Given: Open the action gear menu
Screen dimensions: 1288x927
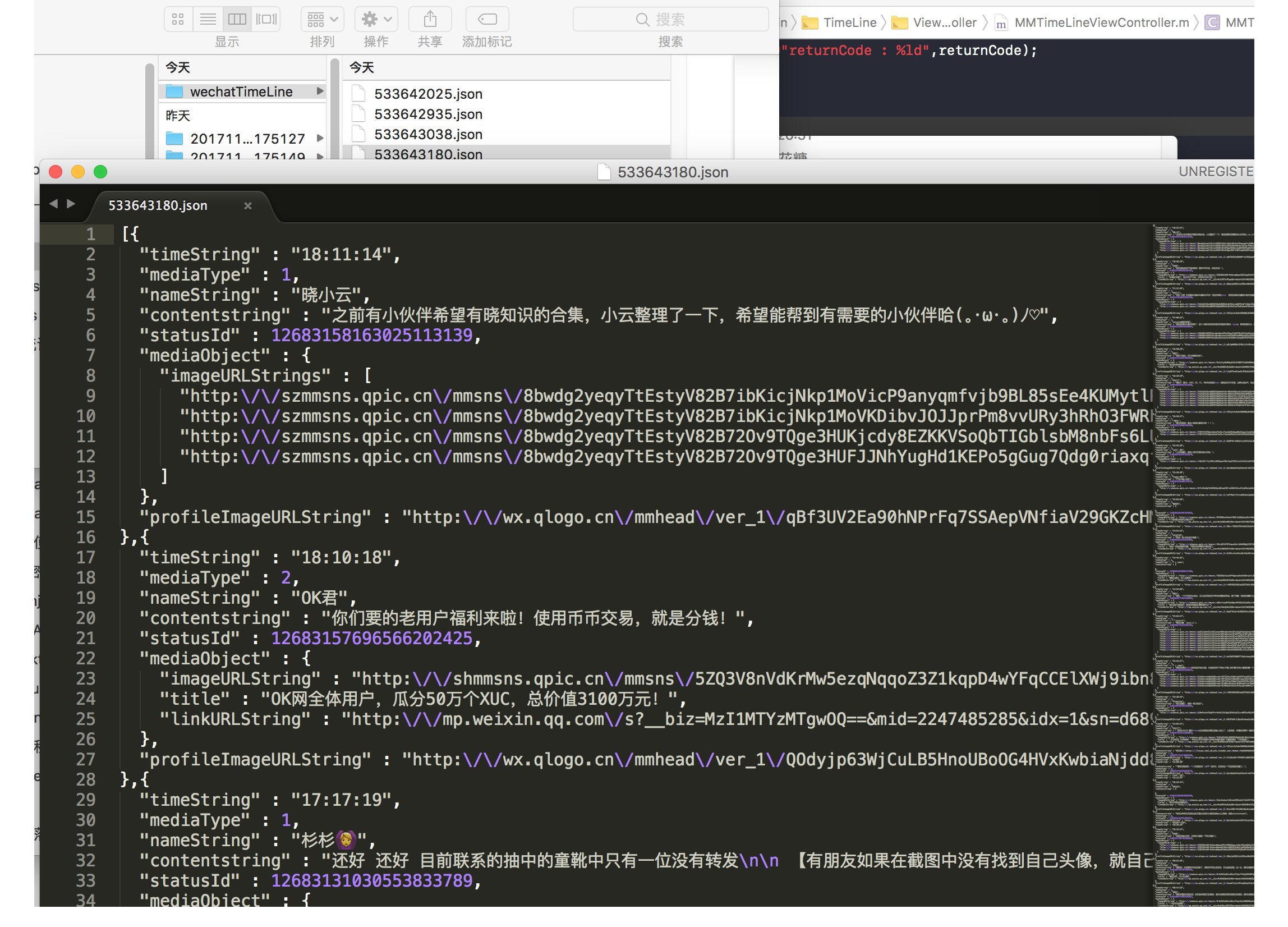Looking at the screenshot, I should (376, 19).
